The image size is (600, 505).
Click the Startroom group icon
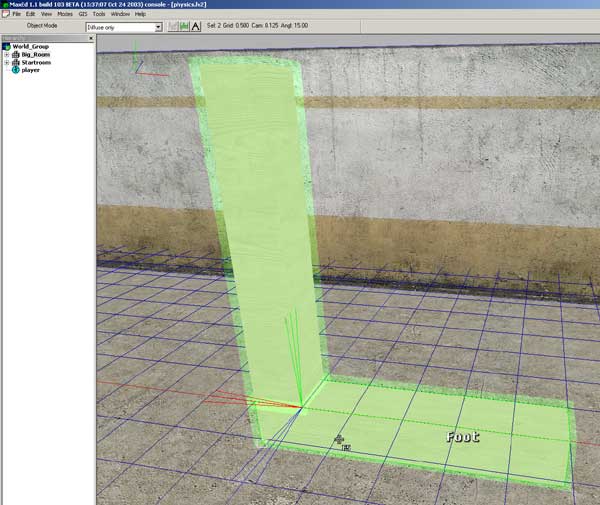[x=16, y=62]
